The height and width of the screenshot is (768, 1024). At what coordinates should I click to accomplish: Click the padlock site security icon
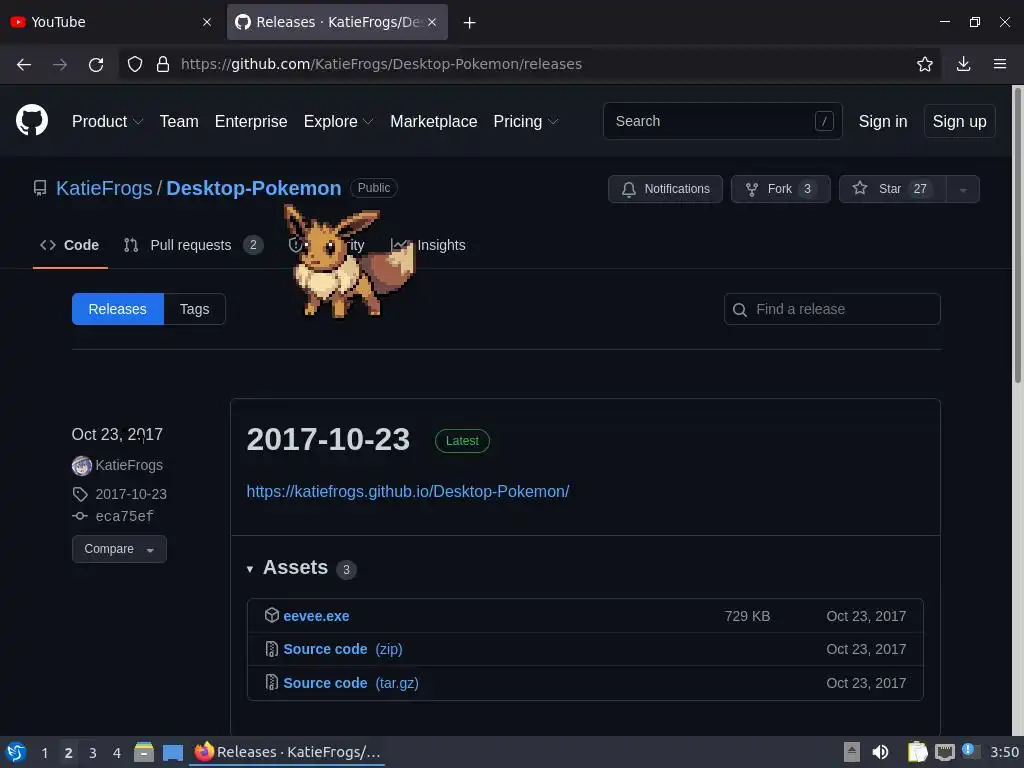pos(163,64)
